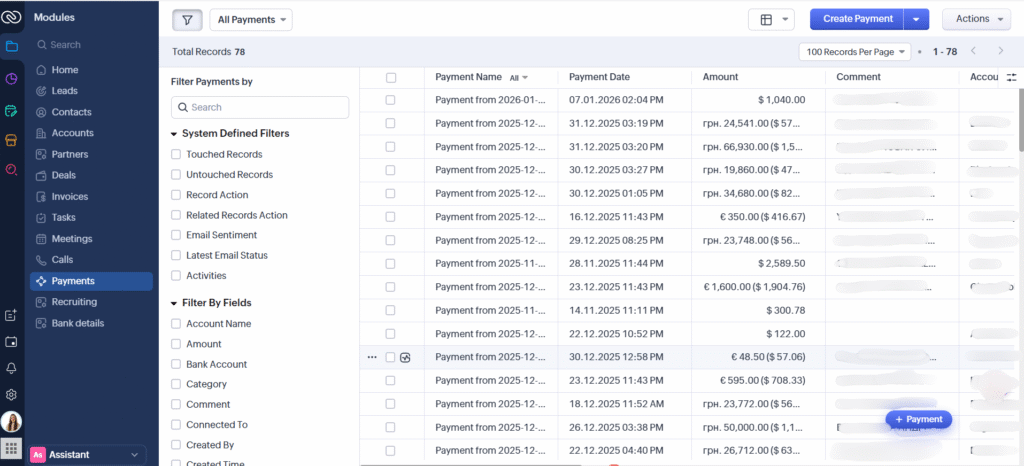Click the column settings icon in table header
1024x466 pixels.
(1012, 77)
